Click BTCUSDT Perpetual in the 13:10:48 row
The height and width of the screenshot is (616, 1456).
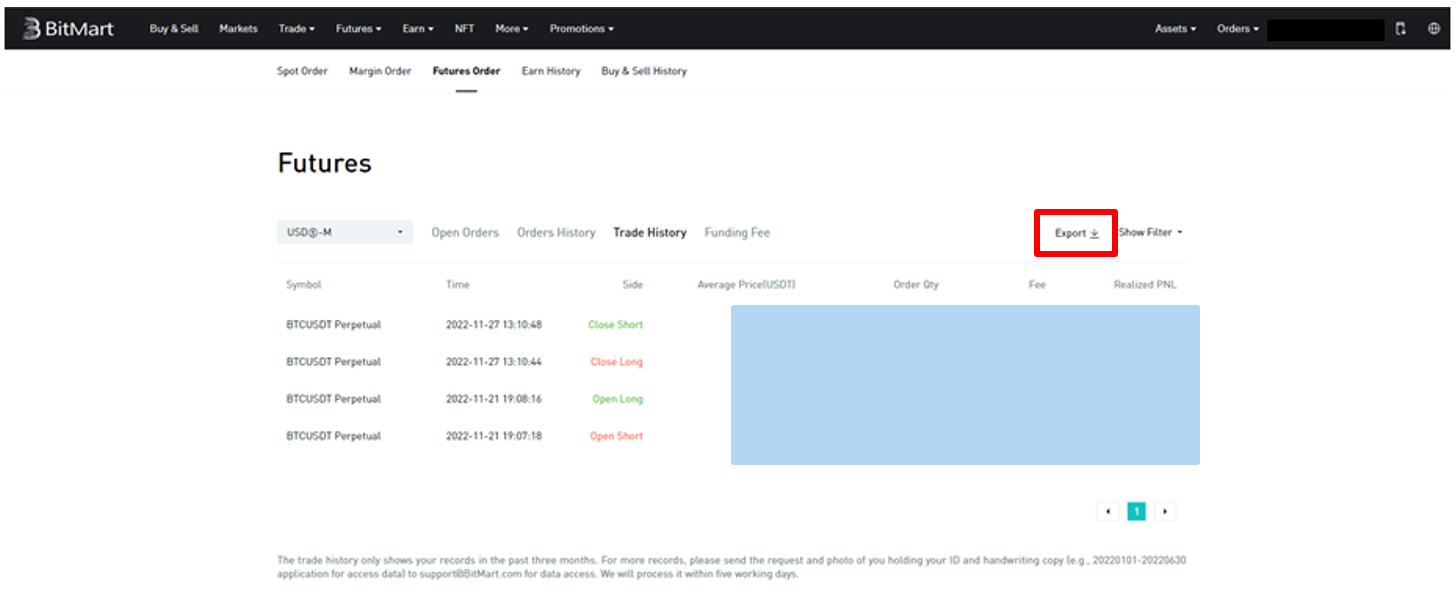(333, 325)
